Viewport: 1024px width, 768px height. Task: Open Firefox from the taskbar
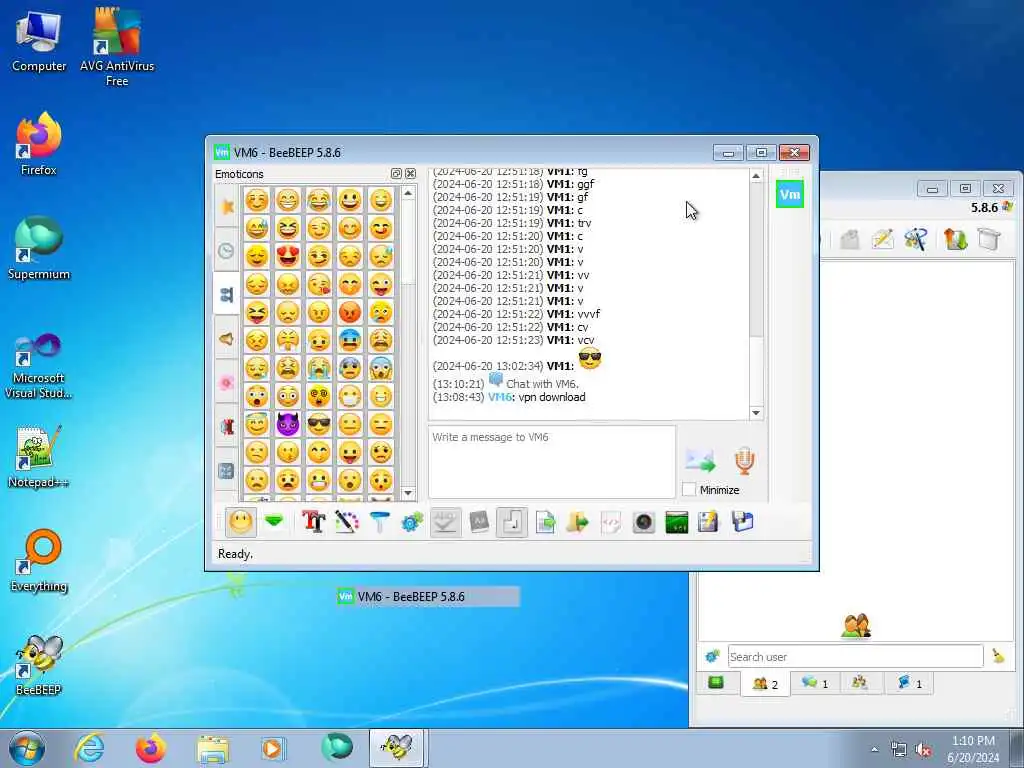(151, 748)
